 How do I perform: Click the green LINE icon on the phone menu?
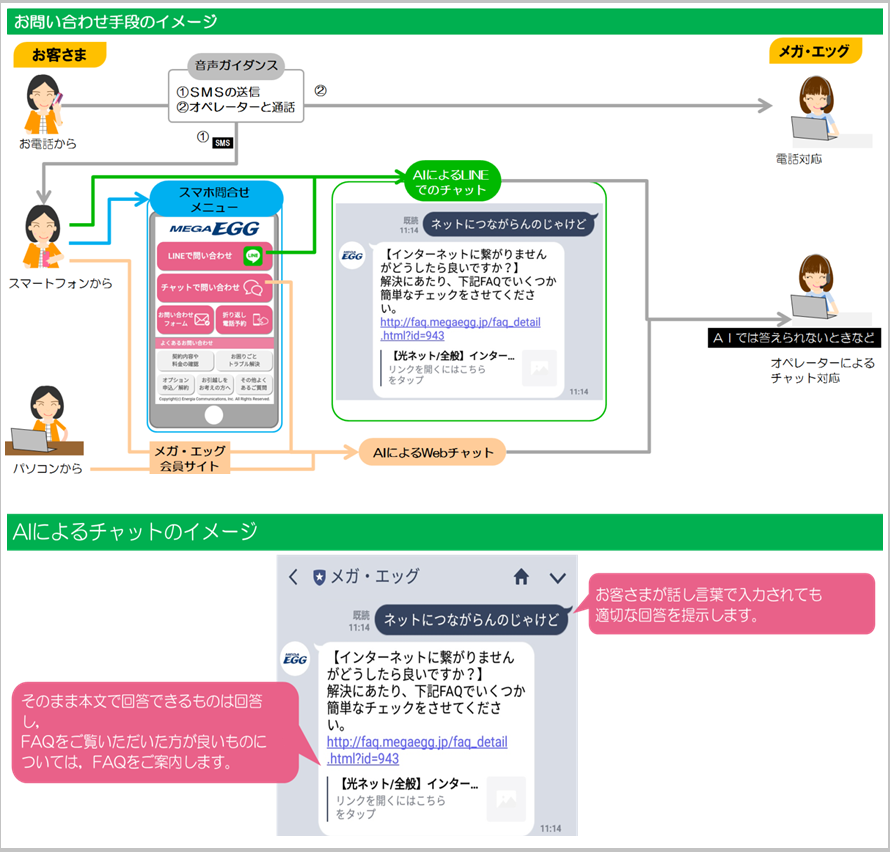point(253,256)
